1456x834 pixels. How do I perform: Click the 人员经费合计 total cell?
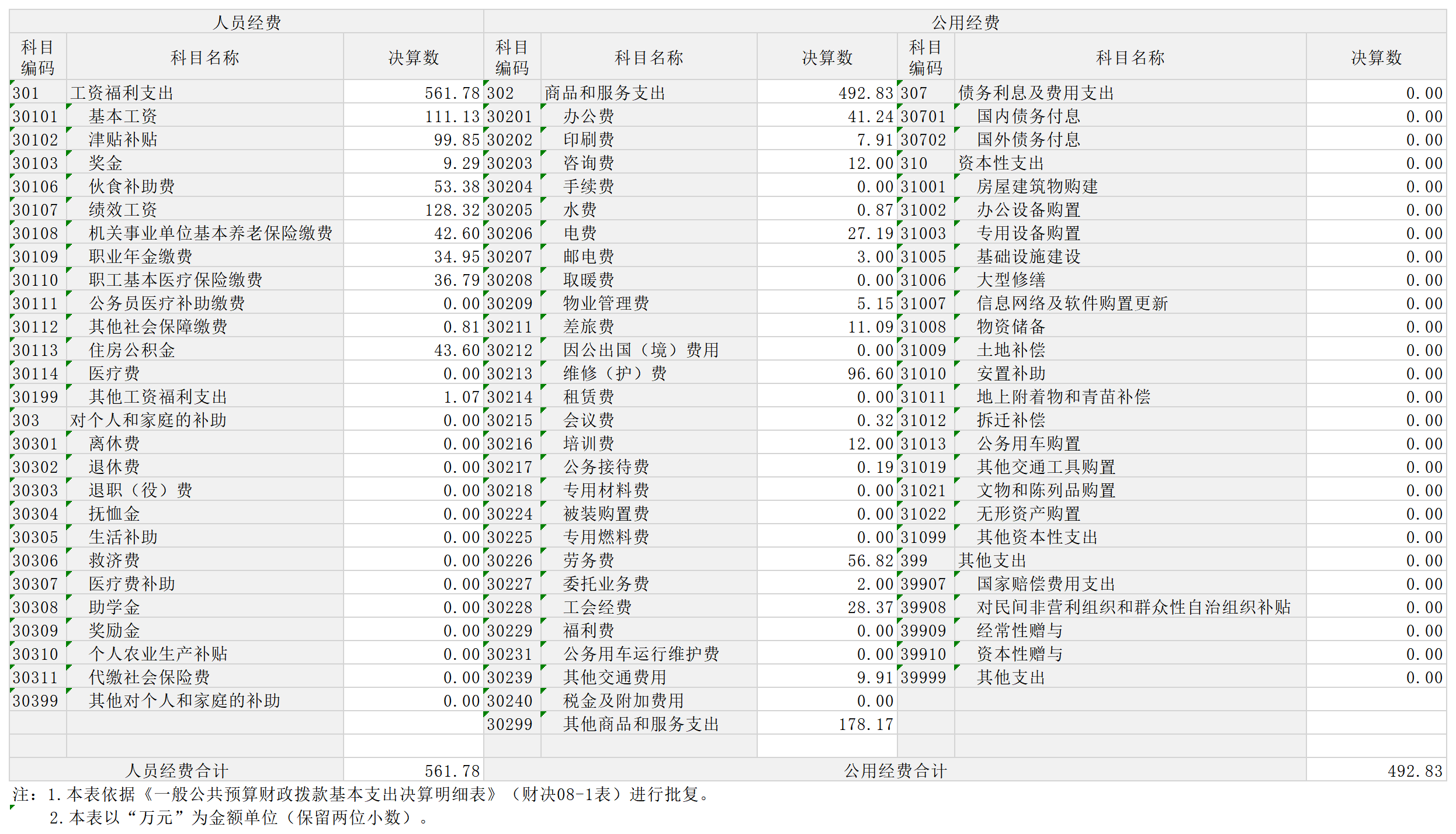click(x=176, y=770)
